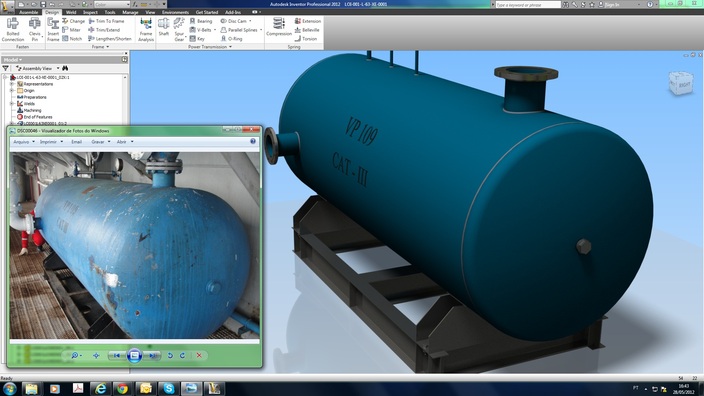The width and height of the screenshot is (704, 396).
Task: Select Parallel Splines tool
Action: (241, 30)
